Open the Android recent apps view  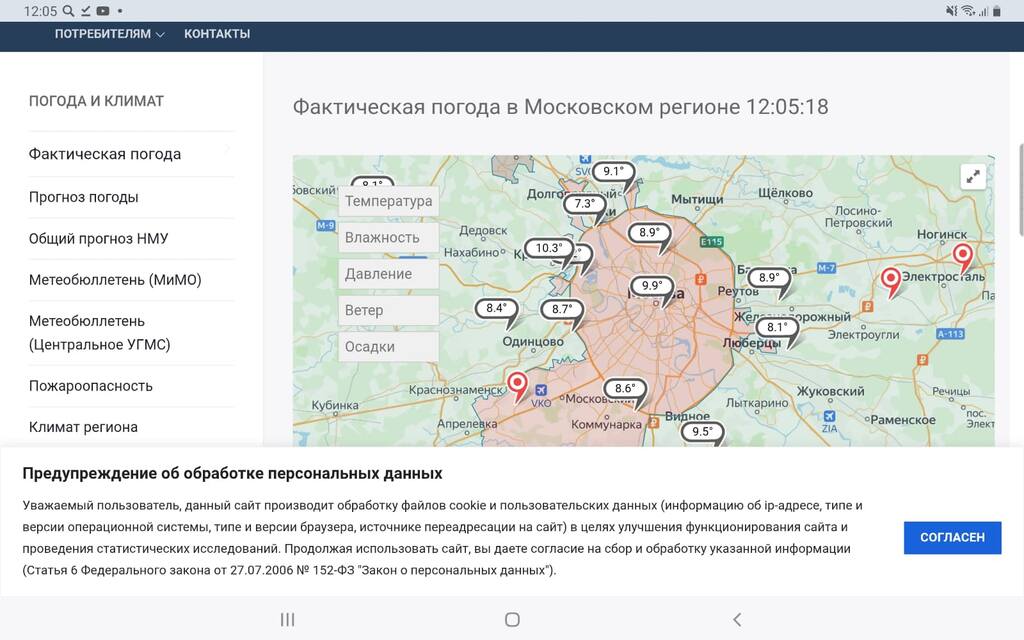tap(287, 619)
